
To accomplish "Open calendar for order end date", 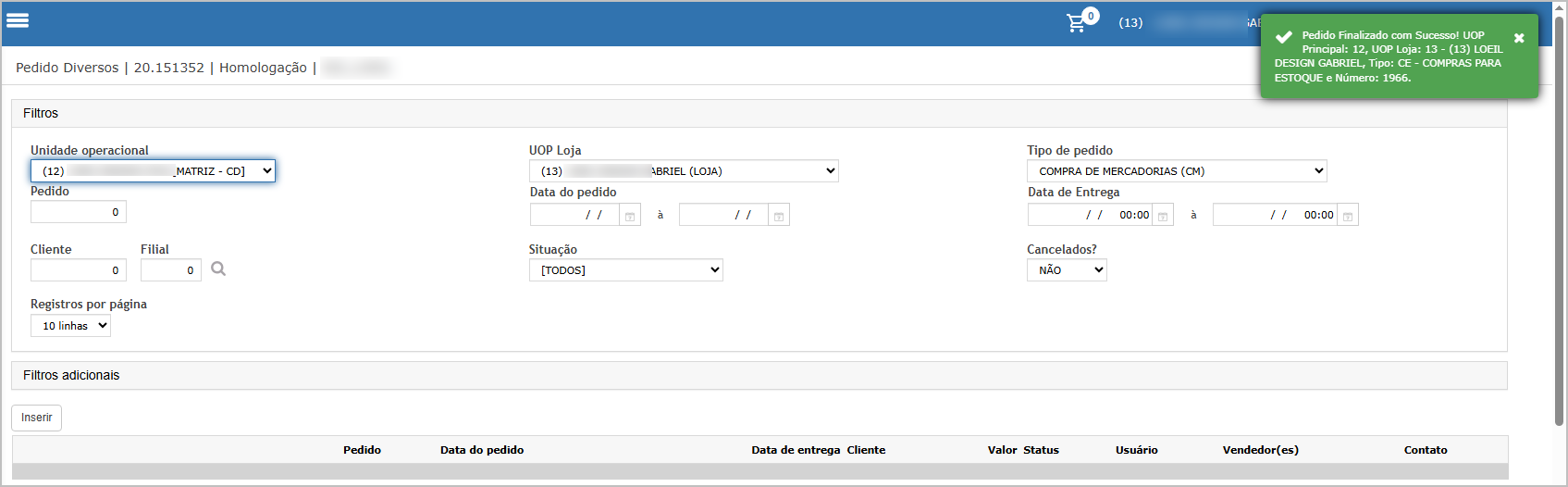I will [779, 216].
